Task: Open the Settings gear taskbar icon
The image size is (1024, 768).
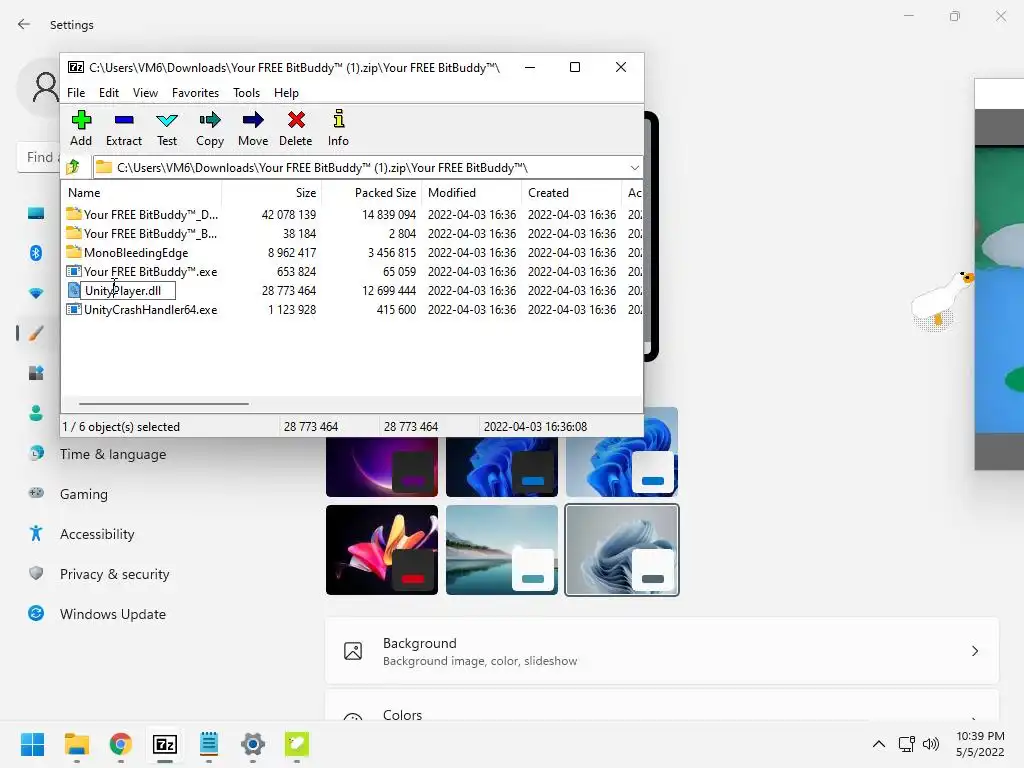Action: coord(253,744)
